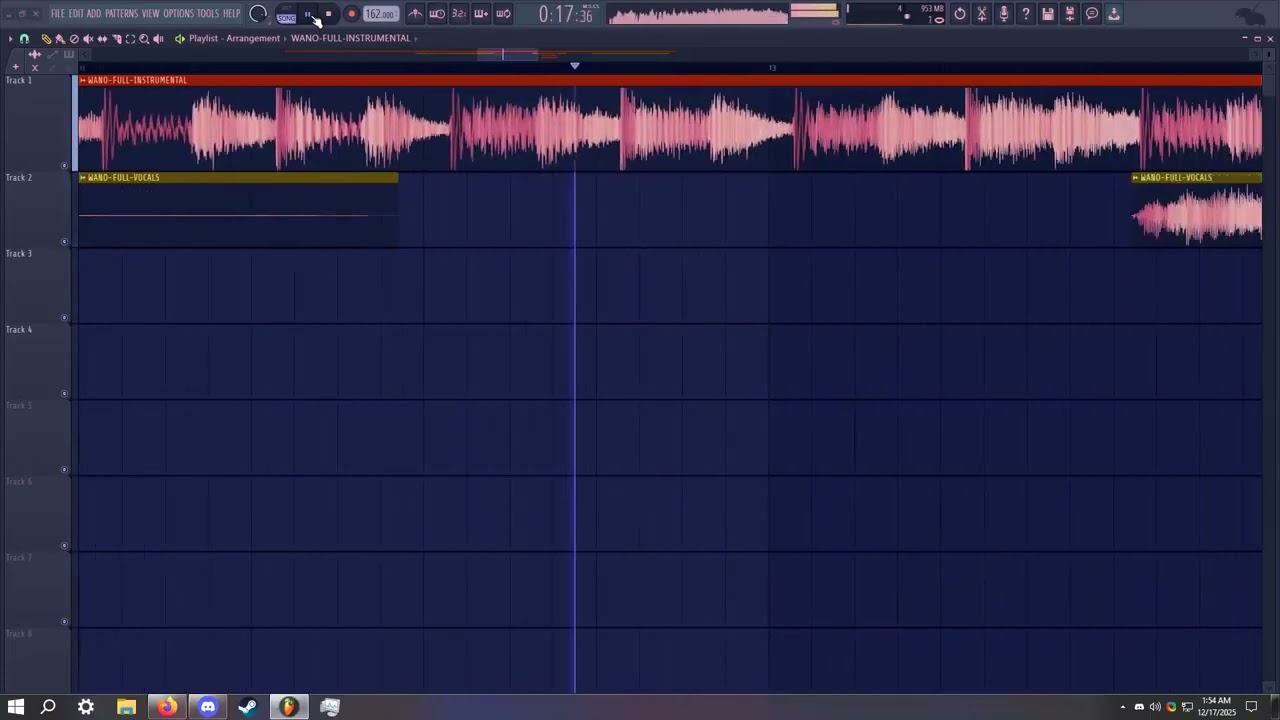Viewport: 1280px width, 720px height.
Task: Open the TOOLS menu
Action: (208, 14)
